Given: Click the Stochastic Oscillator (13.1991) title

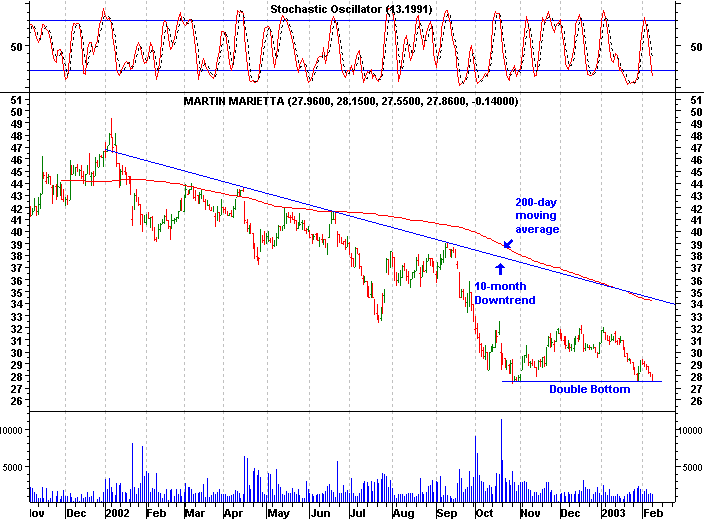Looking at the screenshot, I should pos(351,9).
